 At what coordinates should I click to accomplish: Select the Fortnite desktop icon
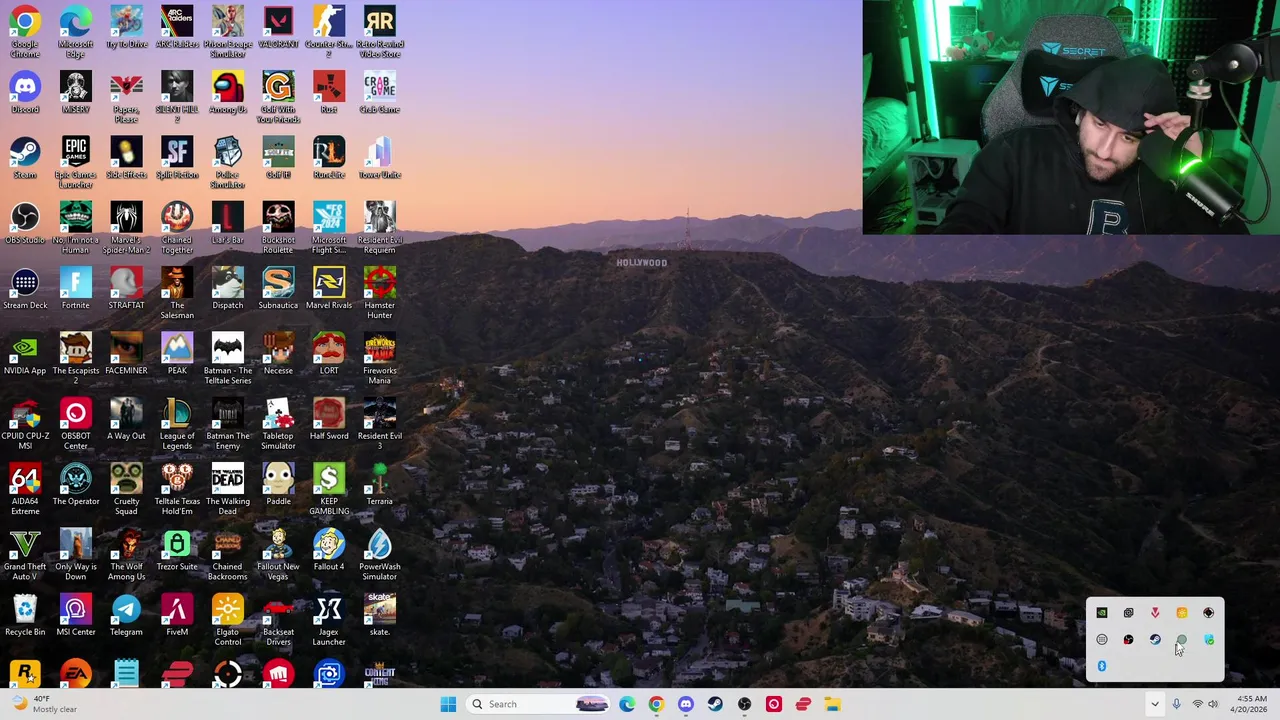click(x=75, y=288)
